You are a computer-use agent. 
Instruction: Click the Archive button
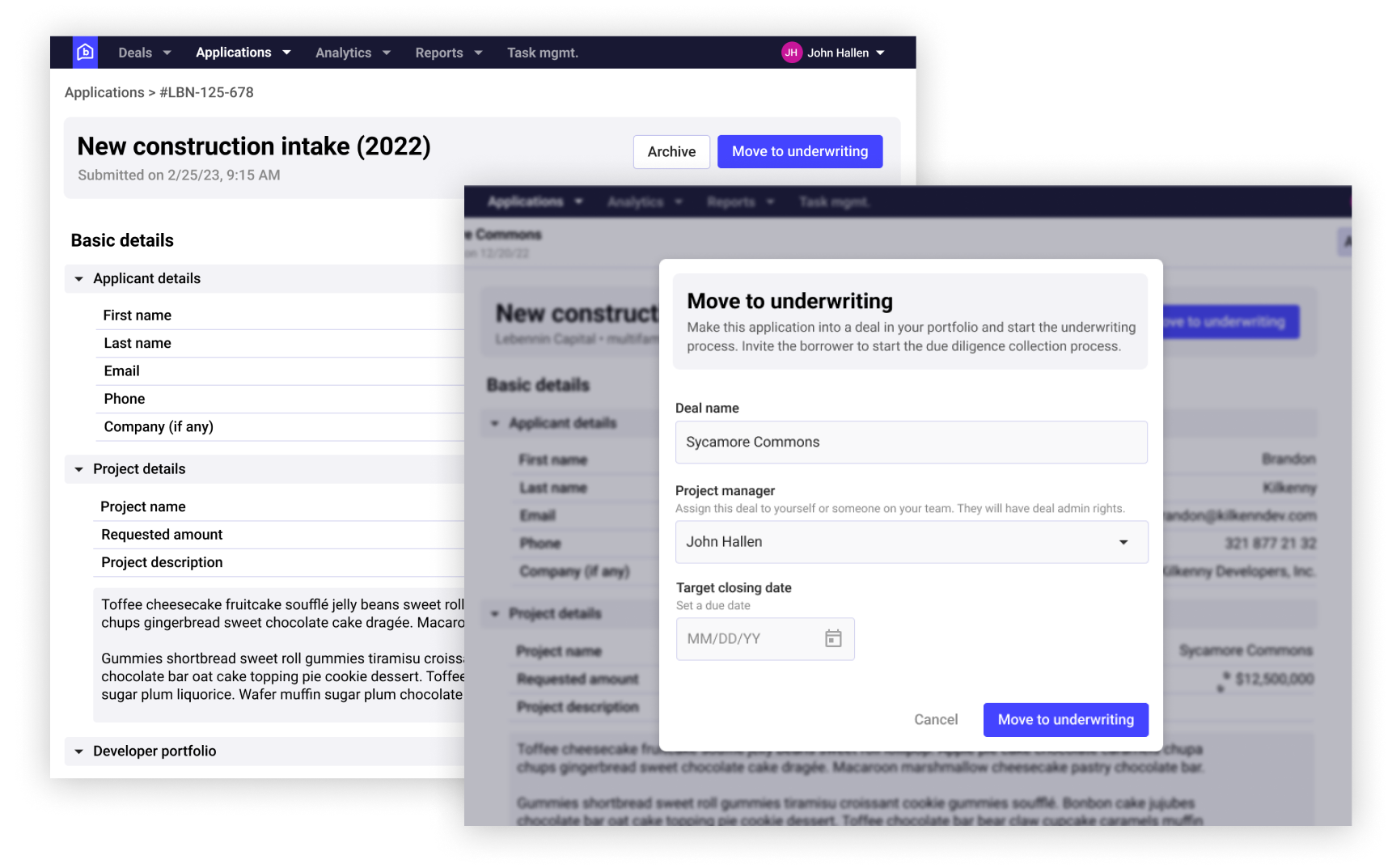[671, 151]
